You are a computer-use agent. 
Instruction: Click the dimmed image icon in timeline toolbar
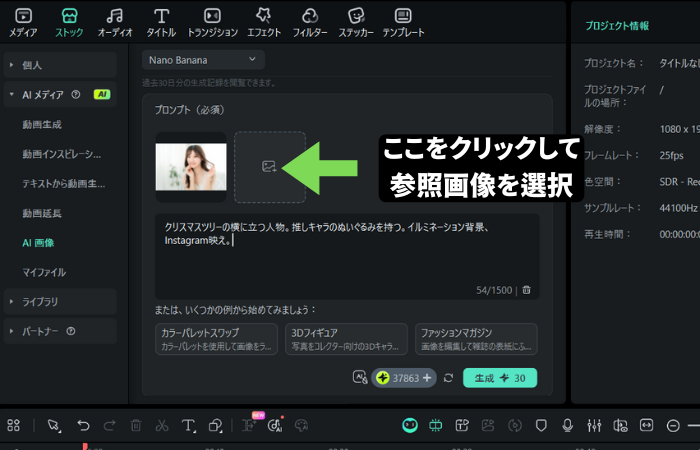(488, 425)
